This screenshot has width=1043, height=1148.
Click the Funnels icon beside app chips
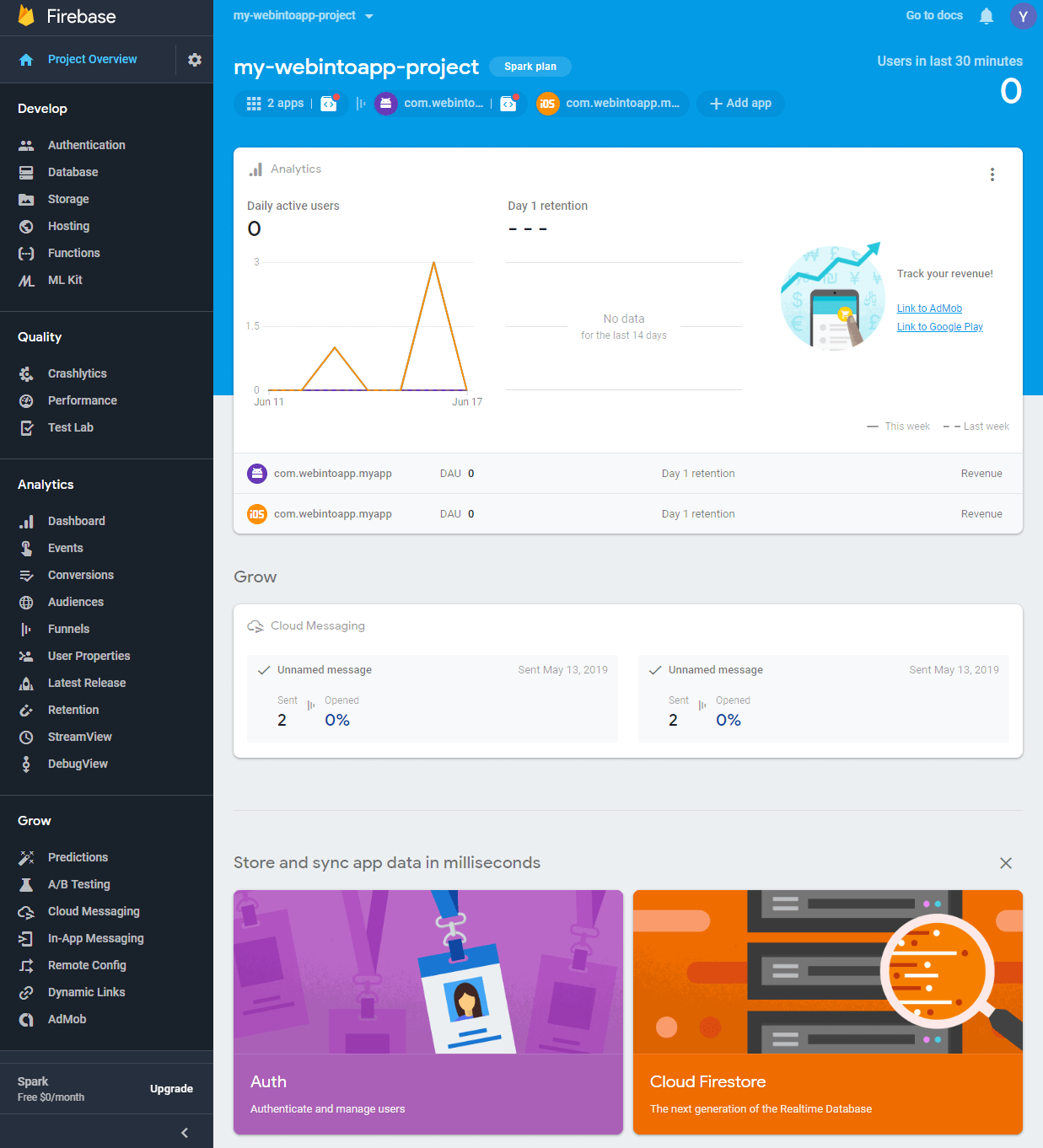pyautogui.click(x=361, y=103)
